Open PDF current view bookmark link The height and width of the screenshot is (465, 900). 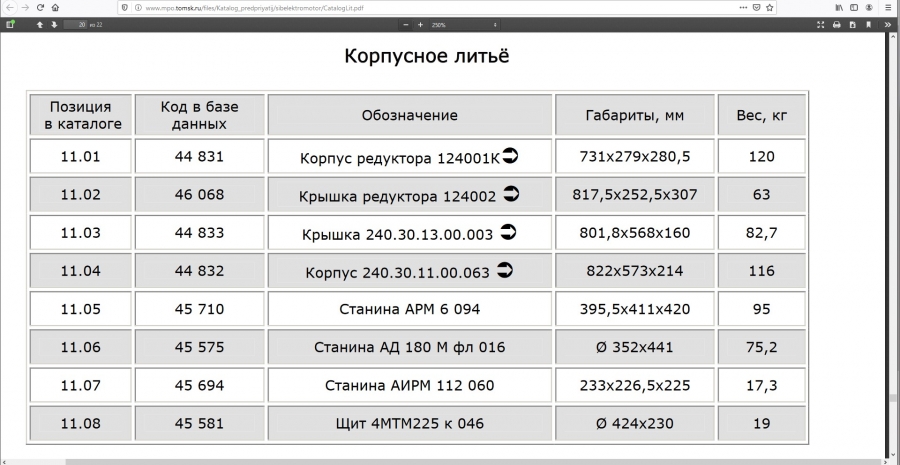[x=868, y=24]
